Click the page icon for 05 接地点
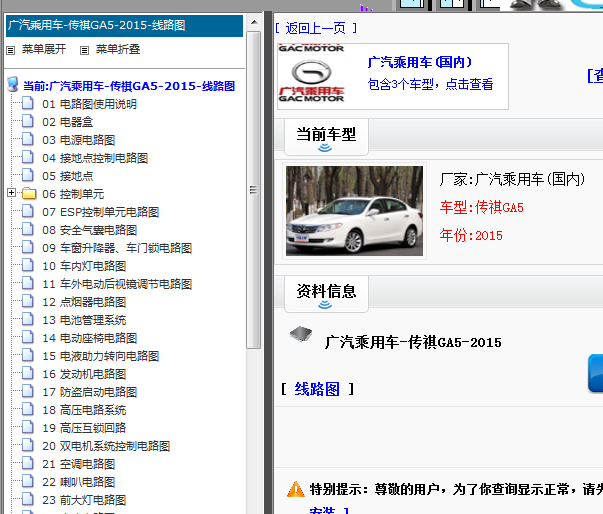 pos(28,175)
